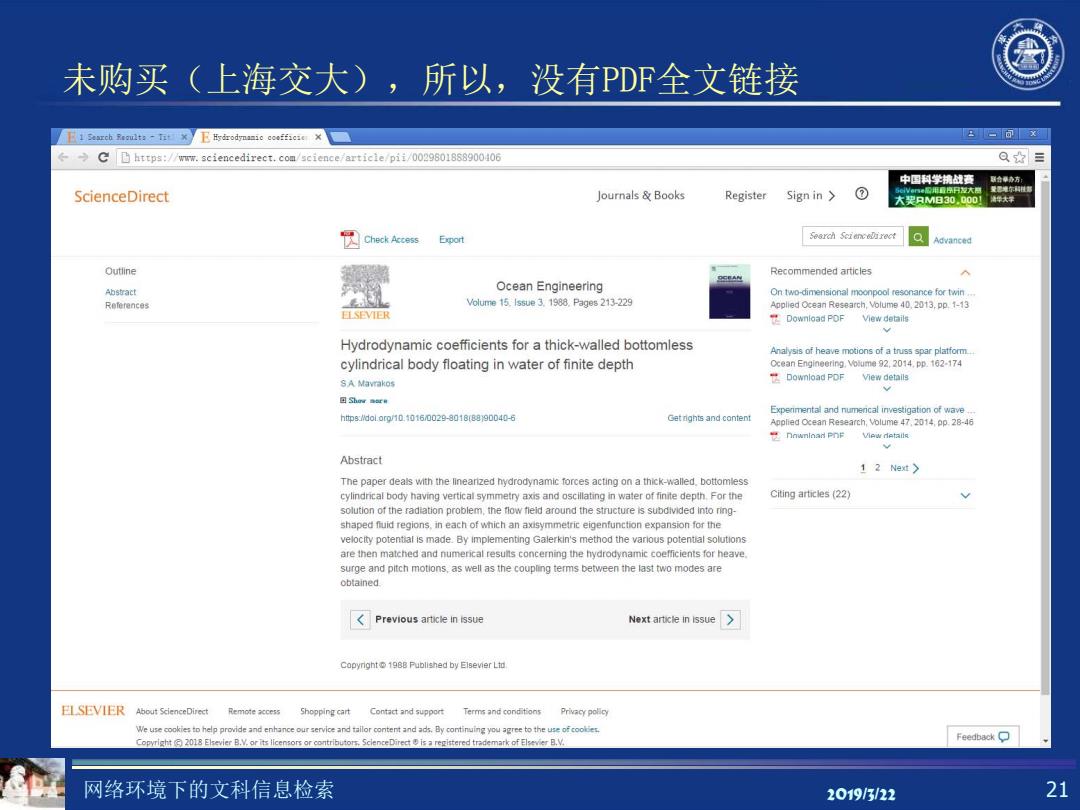Screen dimensions: 1080x810
Task: Open Terms and conditions footer link
Action: [502, 712]
